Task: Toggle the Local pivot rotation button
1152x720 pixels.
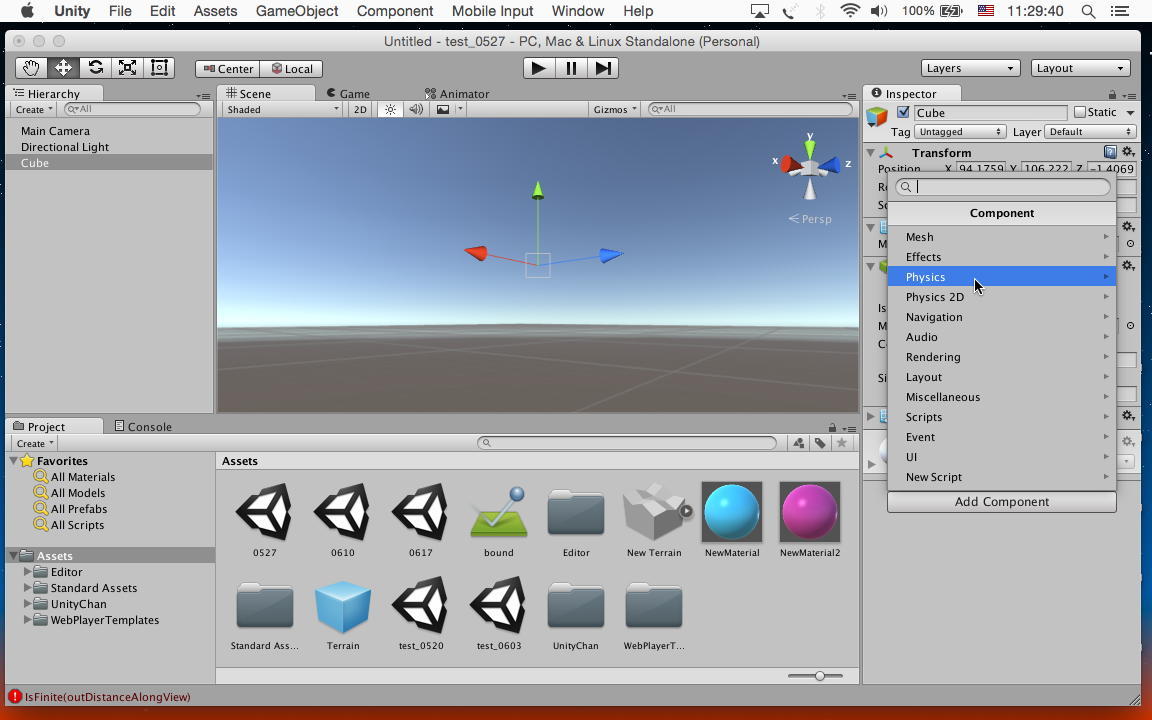Action: point(291,69)
